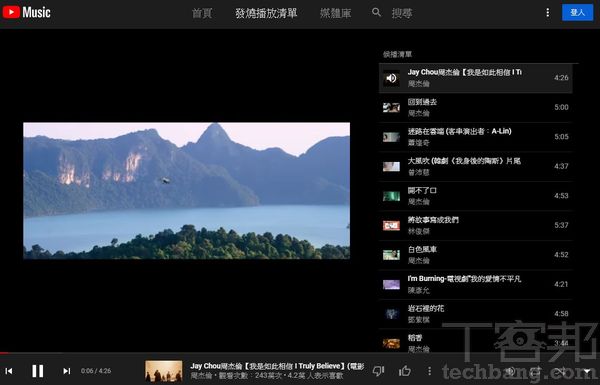Image resolution: width=600 pixels, height=385 pixels.
Task: Open artist 林俊傑 under 將故事寫成我們
Action: pos(418,231)
